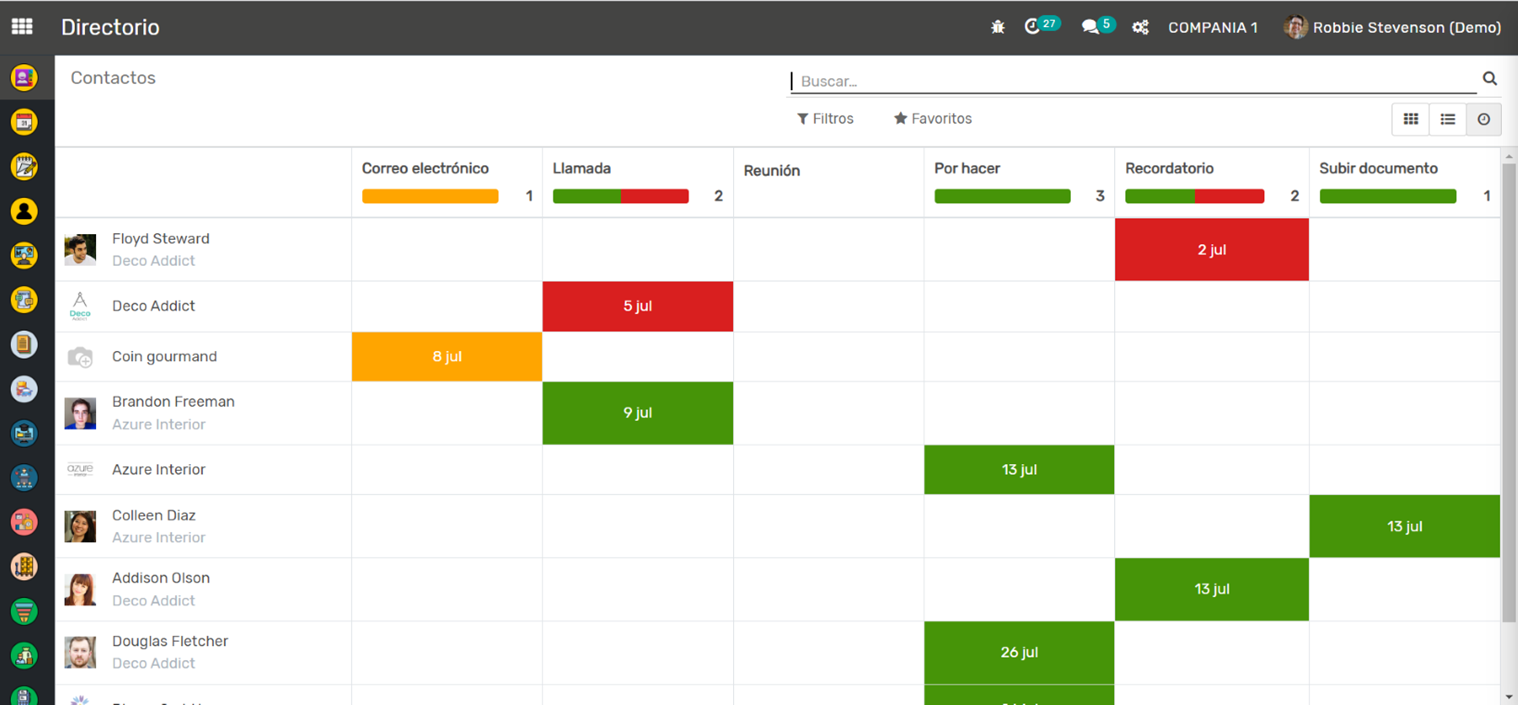Click the Directorio app title
Viewport: 1518px width, 705px height.
110,28
